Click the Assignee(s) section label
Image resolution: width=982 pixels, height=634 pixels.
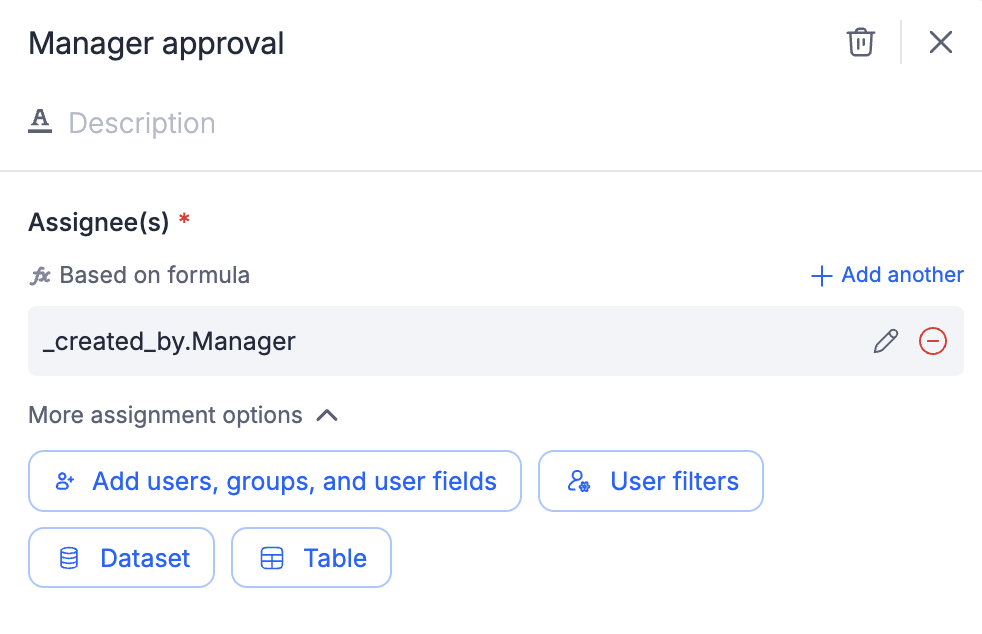point(99,222)
